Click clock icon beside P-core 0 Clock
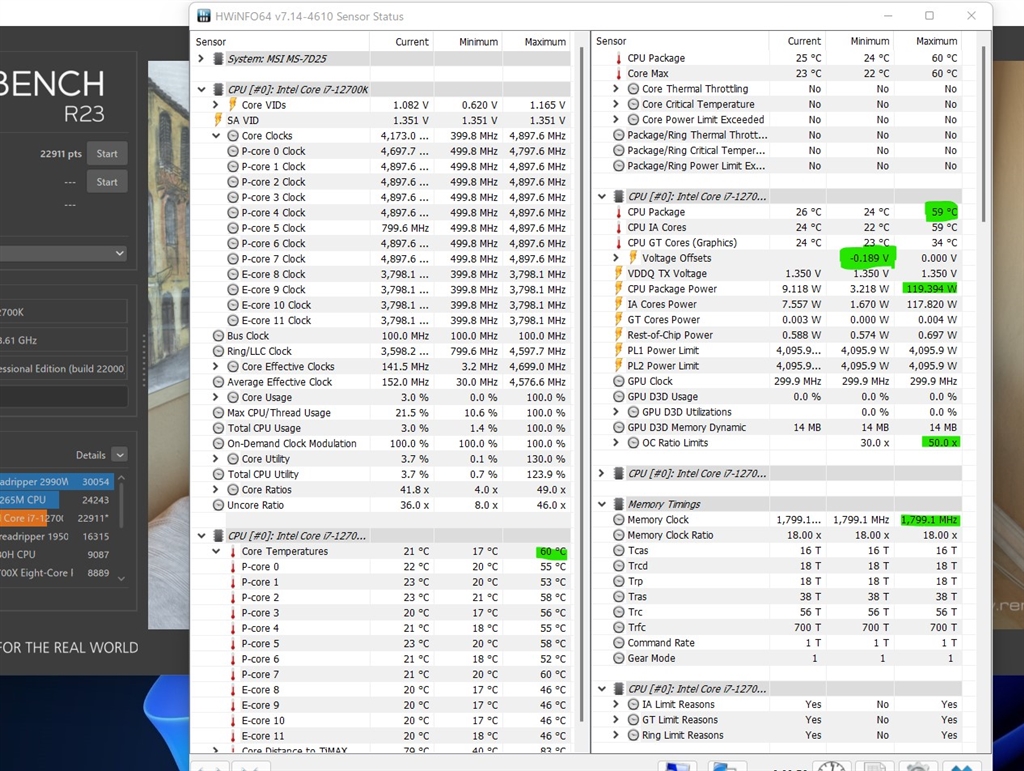Image resolution: width=1024 pixels, height=771 pixels. click(233, 151)
